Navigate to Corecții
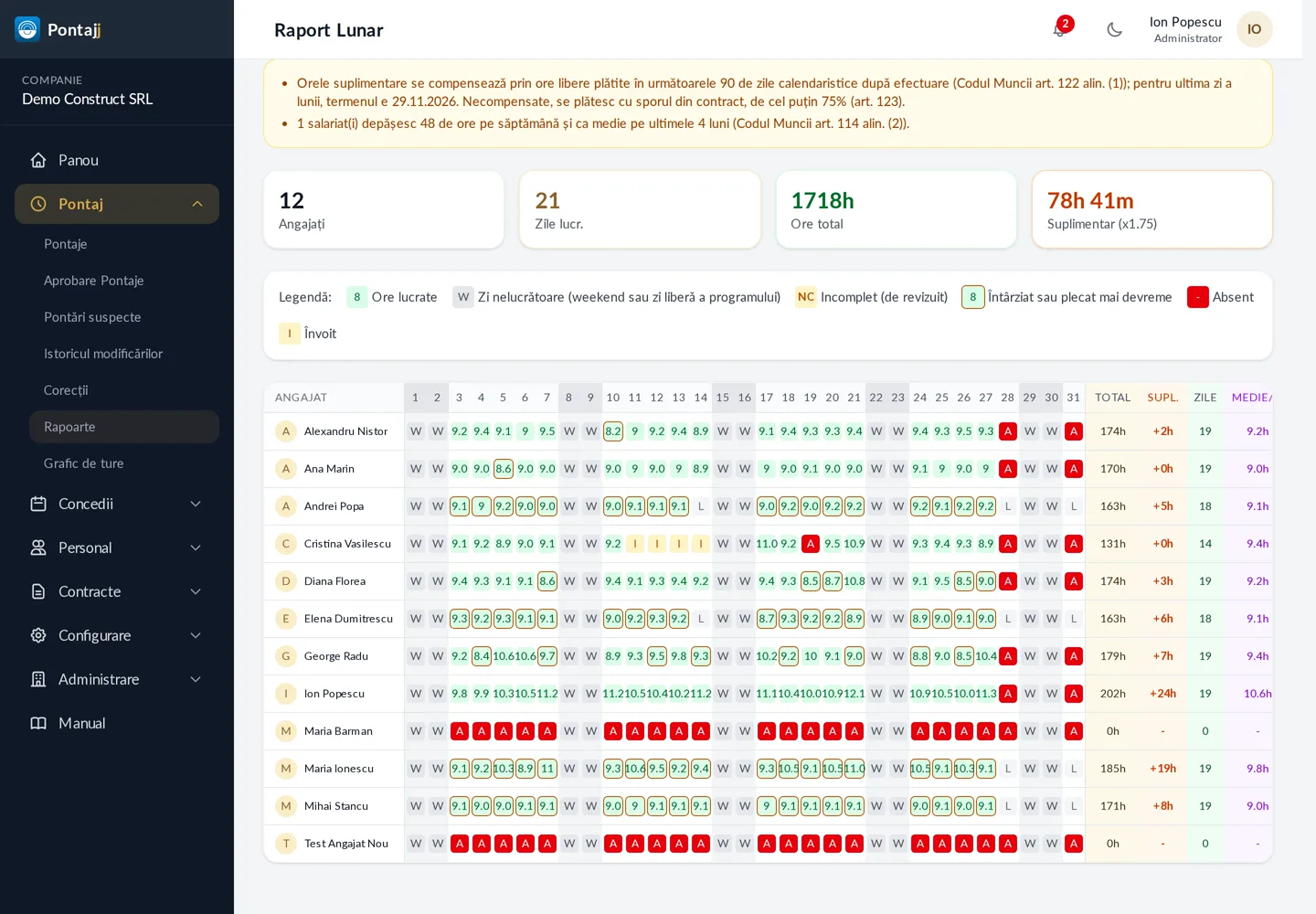Screen dimensions: 1316x914 124,390
